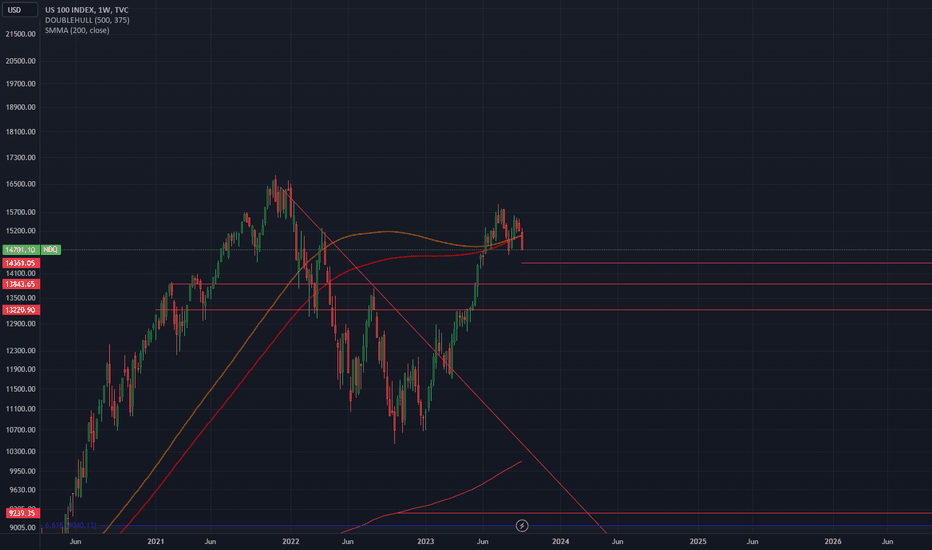Click the 2022 time axis label
The width and height of the screenshot is (932, 550).
tap(291, 542)
